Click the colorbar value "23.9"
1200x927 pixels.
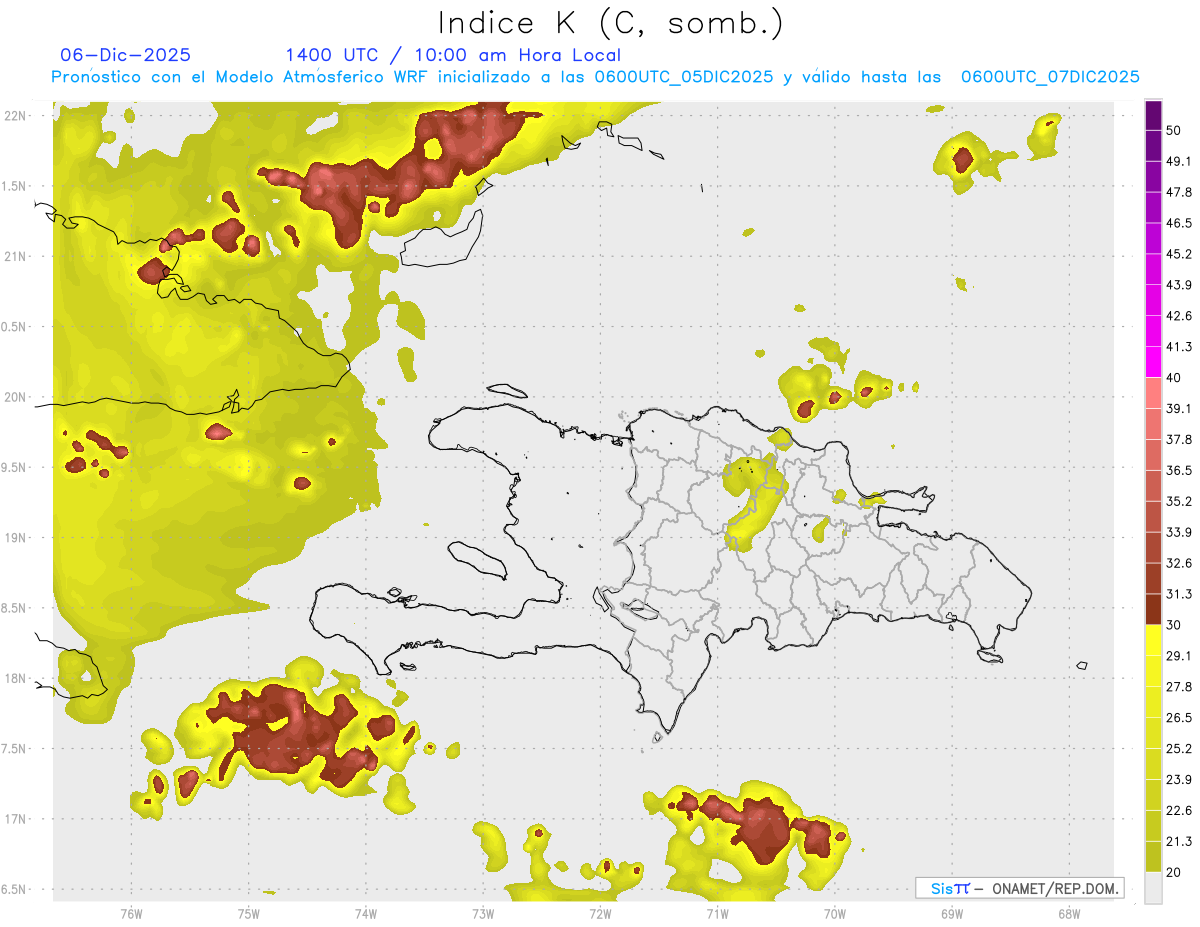pos(1179,780)
